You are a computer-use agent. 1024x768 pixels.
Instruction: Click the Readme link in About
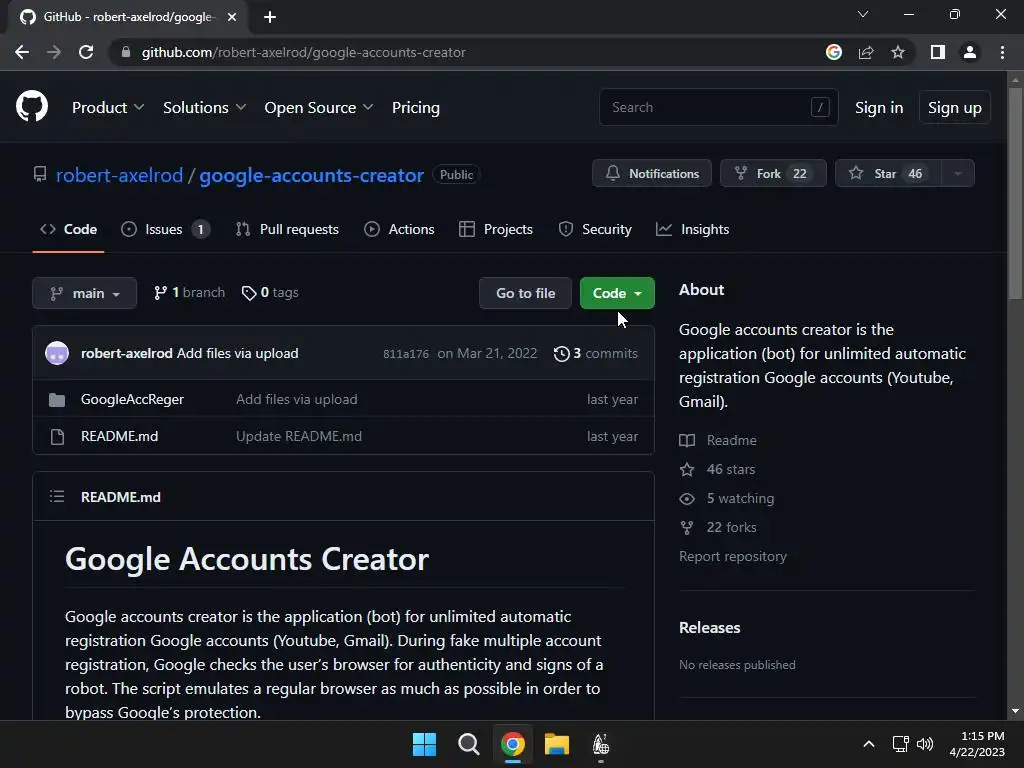[731, 440]
